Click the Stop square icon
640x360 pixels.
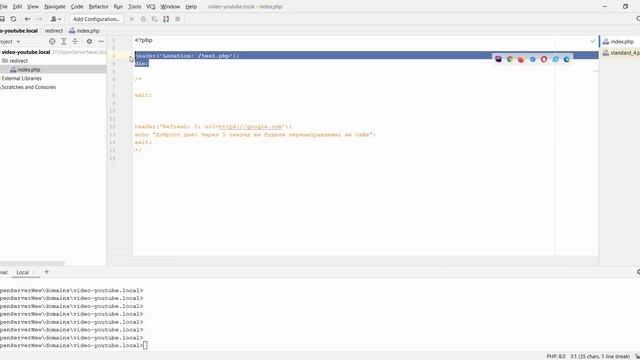pos(178,19)
